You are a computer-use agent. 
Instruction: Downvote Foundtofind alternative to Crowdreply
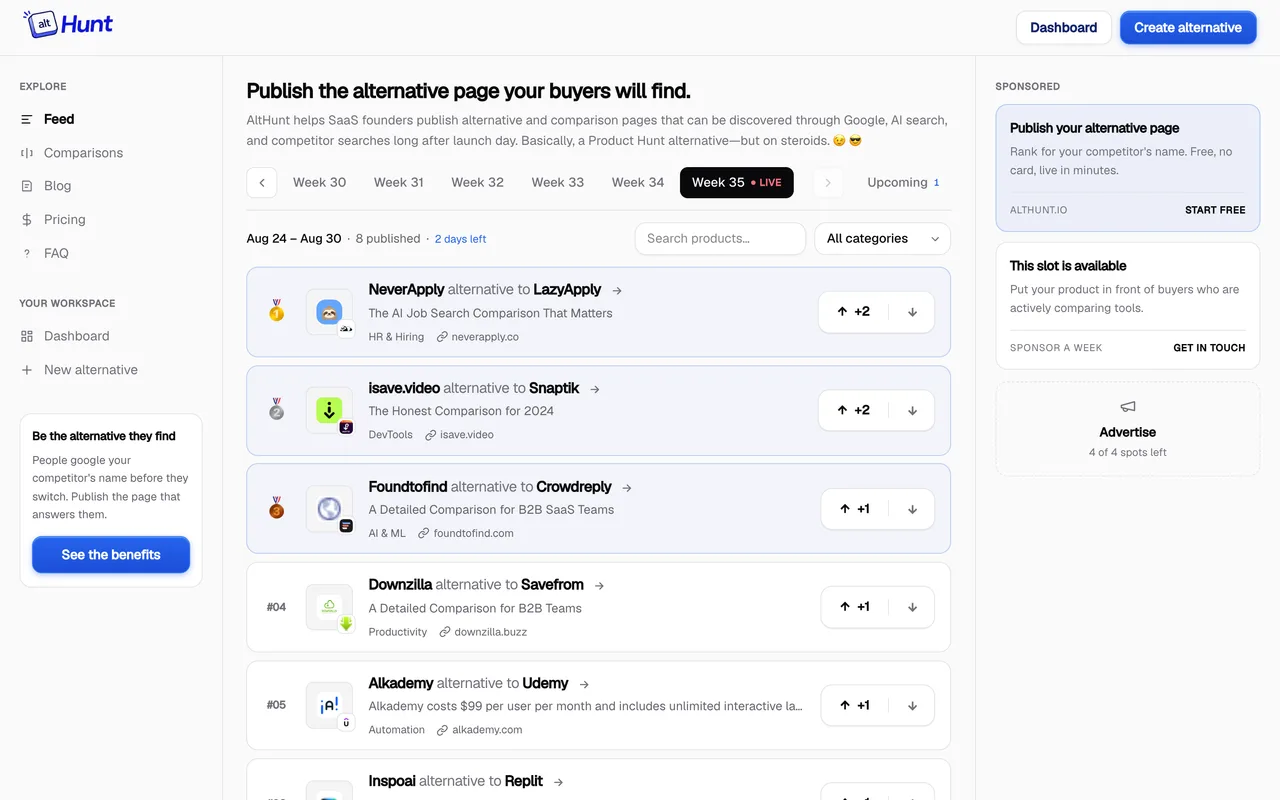[x=912, y=509]
